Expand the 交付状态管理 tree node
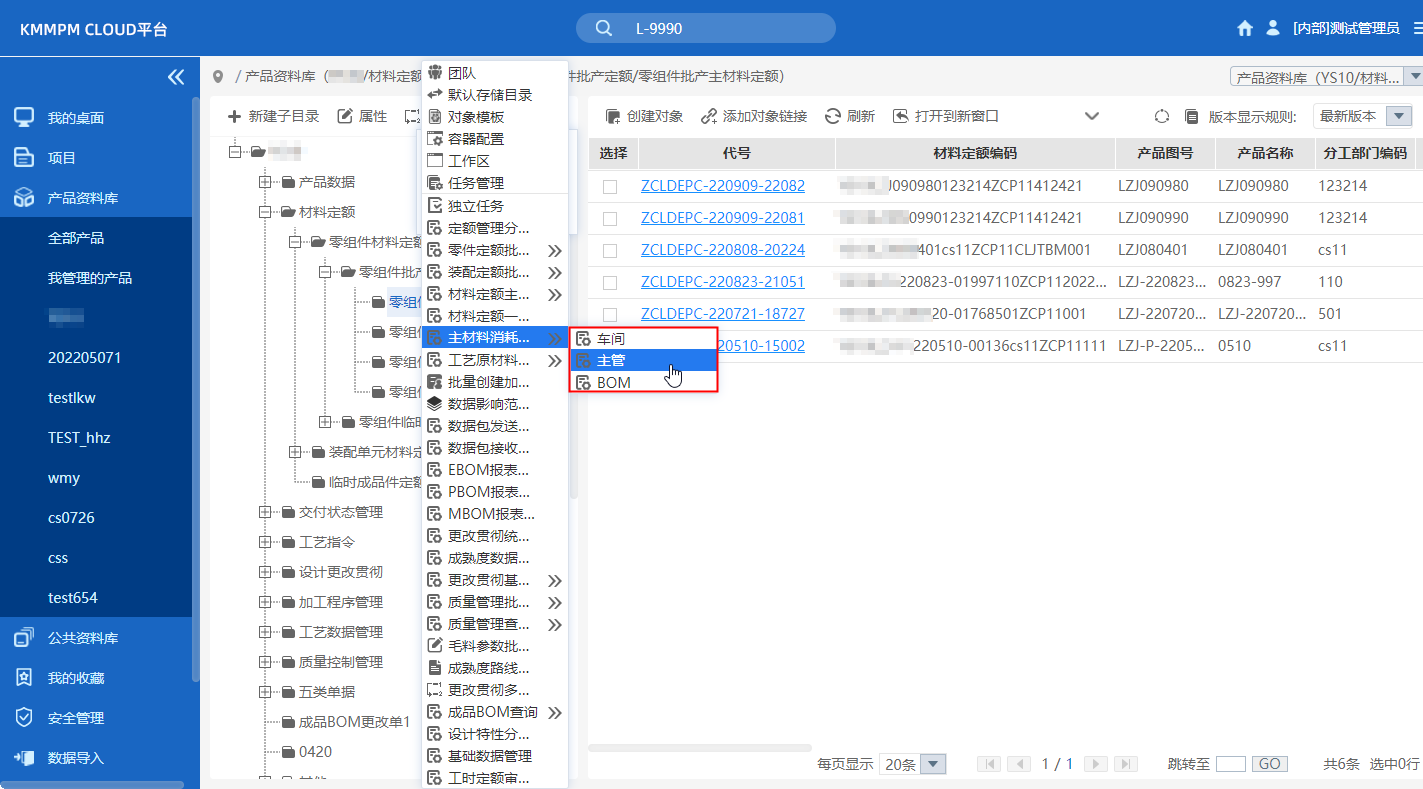Viewport: 1423px width, 789px height. coord(265,511)
